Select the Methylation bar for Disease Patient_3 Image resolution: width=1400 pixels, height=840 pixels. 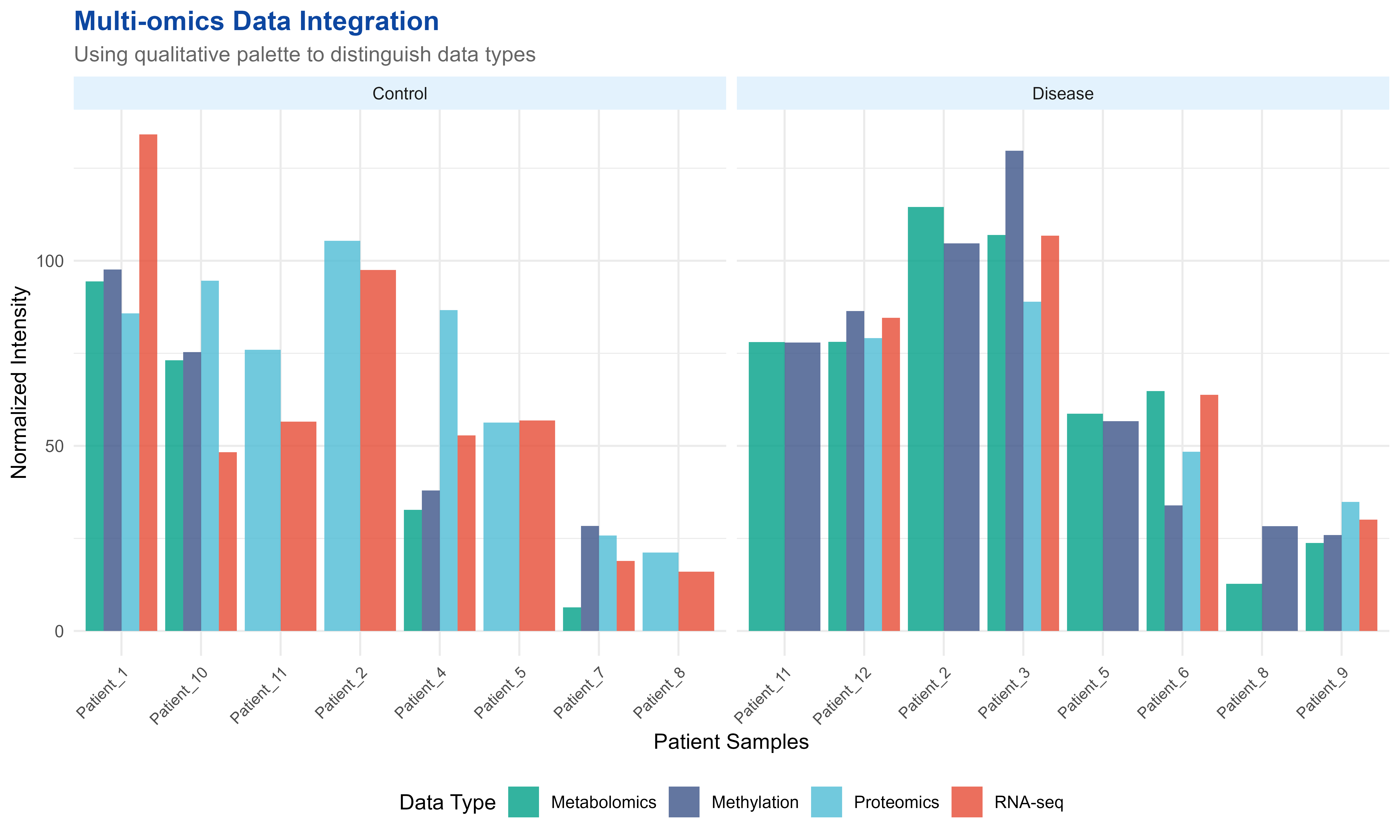click(x=1014, y=391)
